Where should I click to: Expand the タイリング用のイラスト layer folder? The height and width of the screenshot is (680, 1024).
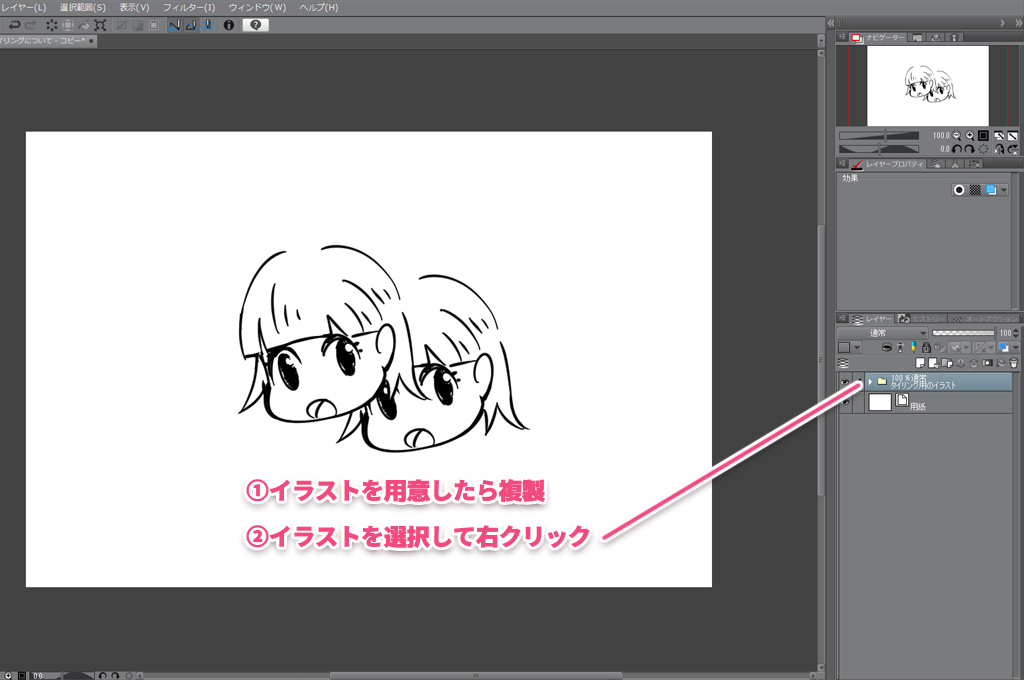(x=870, y=382)
